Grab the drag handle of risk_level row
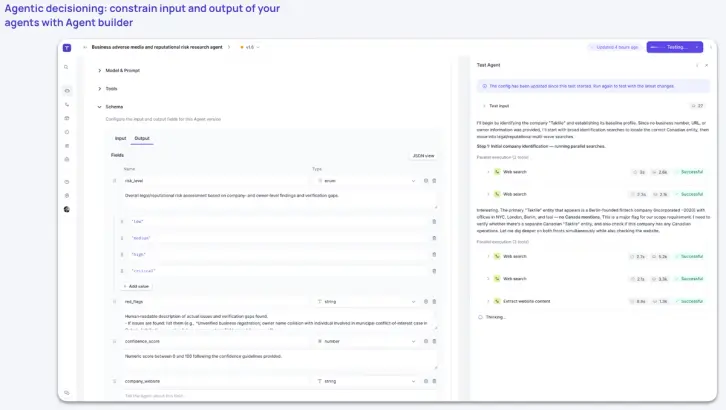 pos(114,181)
